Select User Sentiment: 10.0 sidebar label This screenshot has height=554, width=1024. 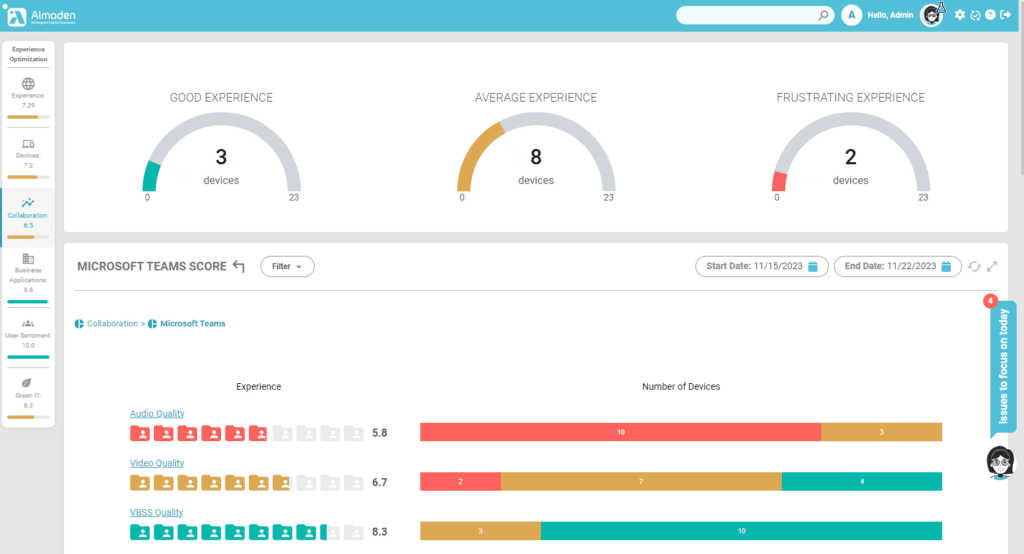(28, 340)
